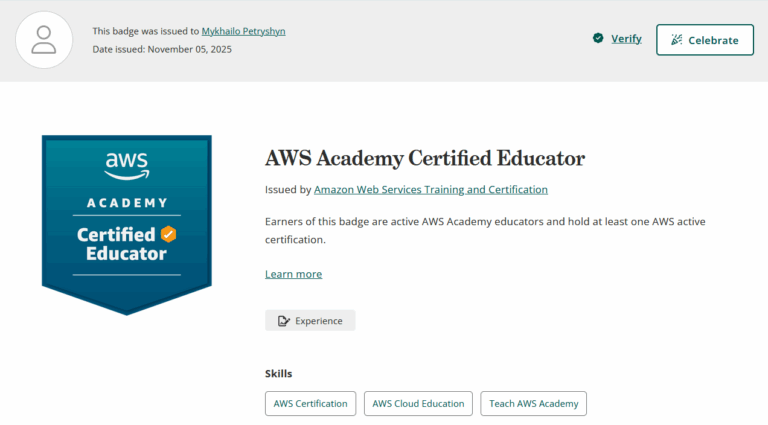Click the Learn more link
The width and height of the screenshot is (768, 425).
[x=293, y=274]
